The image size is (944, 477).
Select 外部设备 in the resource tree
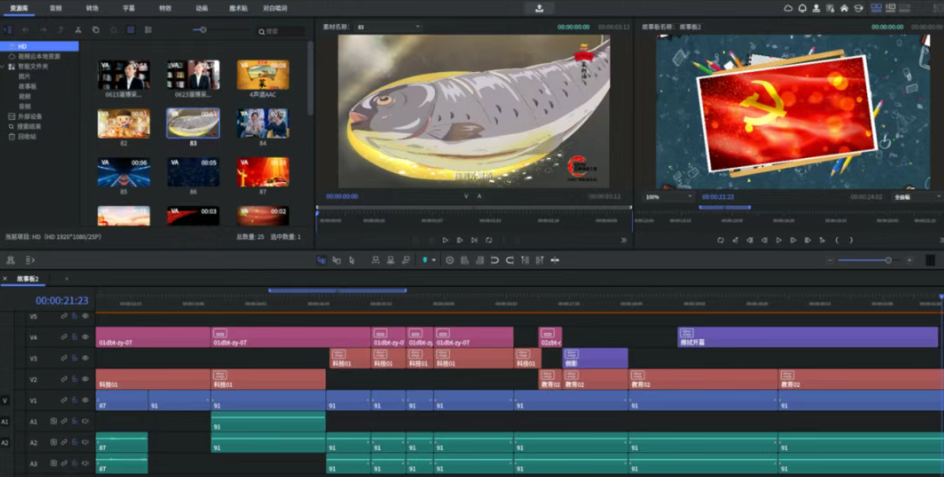click(30, 116)
